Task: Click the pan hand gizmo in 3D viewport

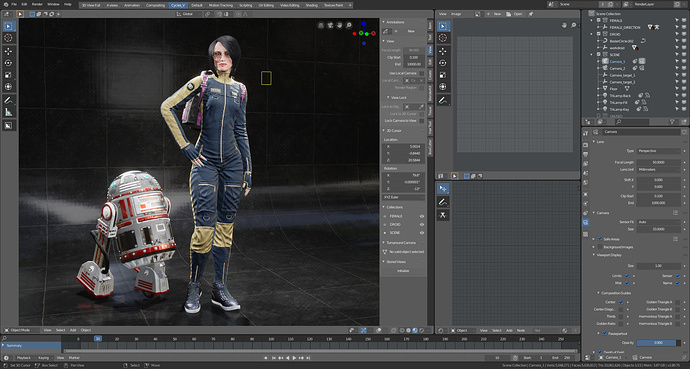Action: (339, 26)
